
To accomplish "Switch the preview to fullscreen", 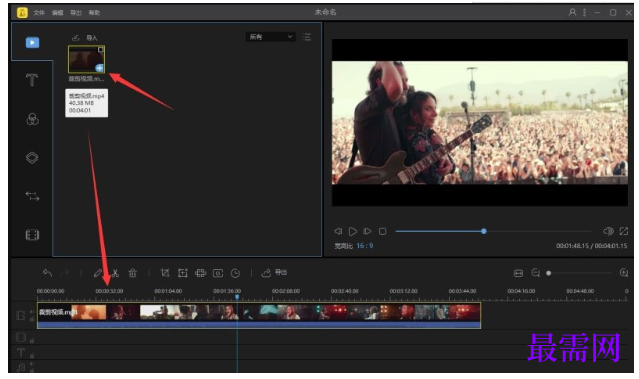I will pyautogui.click(x=624, y=231).
